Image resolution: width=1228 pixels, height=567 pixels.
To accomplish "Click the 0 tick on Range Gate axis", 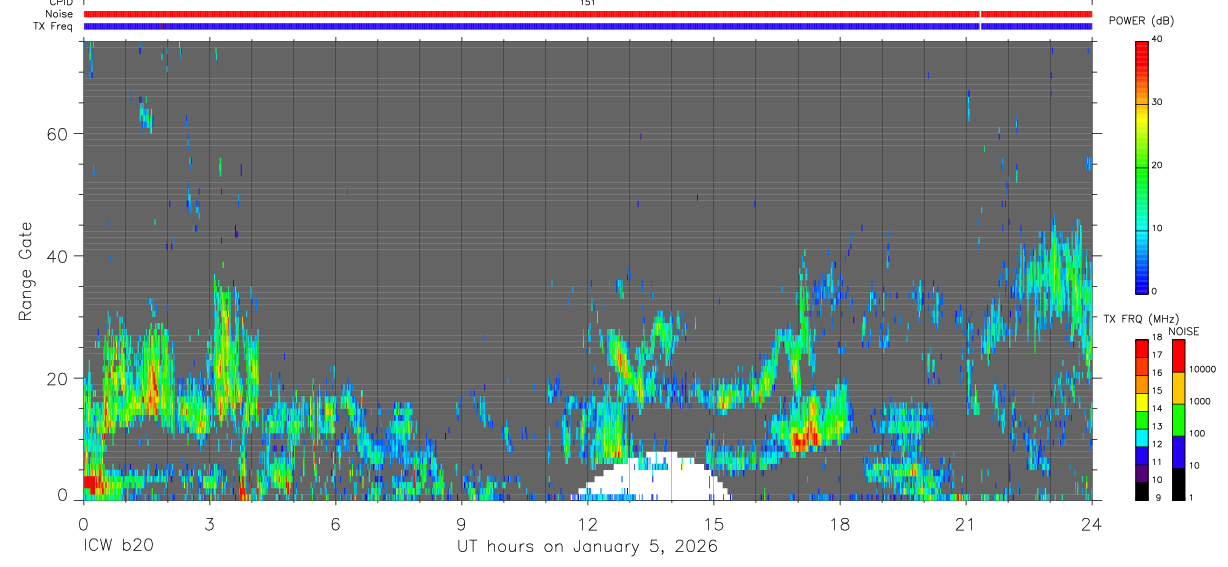I will click(x=61, y=494).
